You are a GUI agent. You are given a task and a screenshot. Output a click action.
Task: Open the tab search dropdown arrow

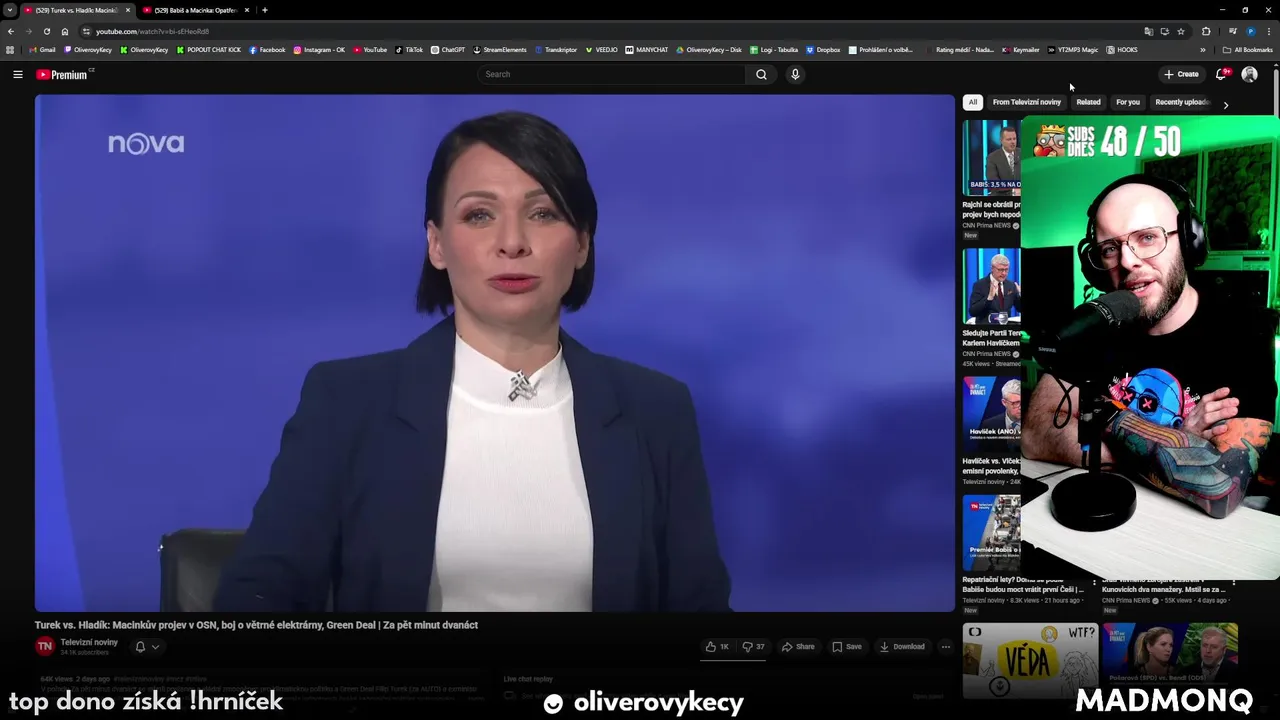(10, 10)
